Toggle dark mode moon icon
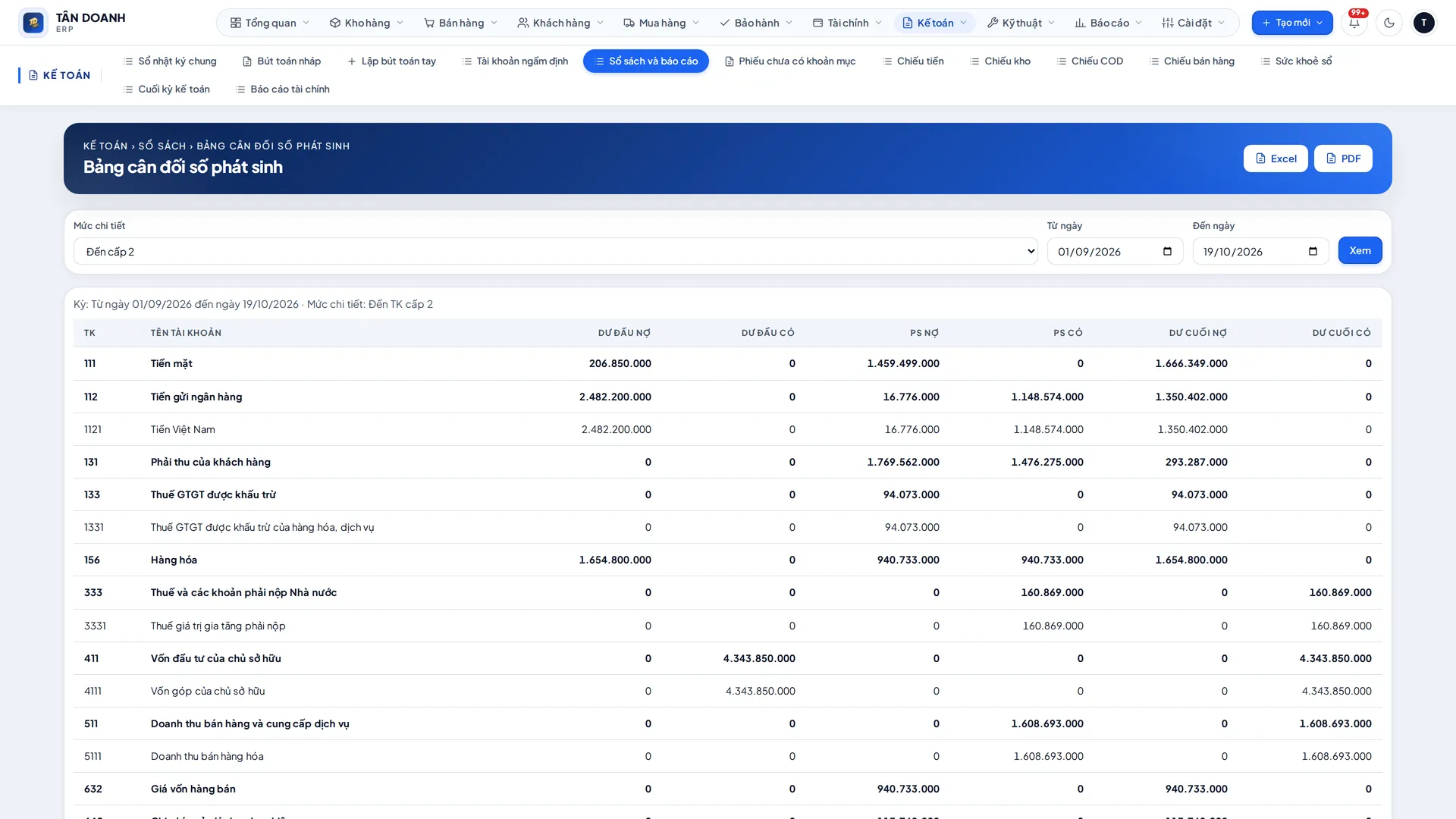This screenshot has height=819, width=1456. (x=1389, y=23)
